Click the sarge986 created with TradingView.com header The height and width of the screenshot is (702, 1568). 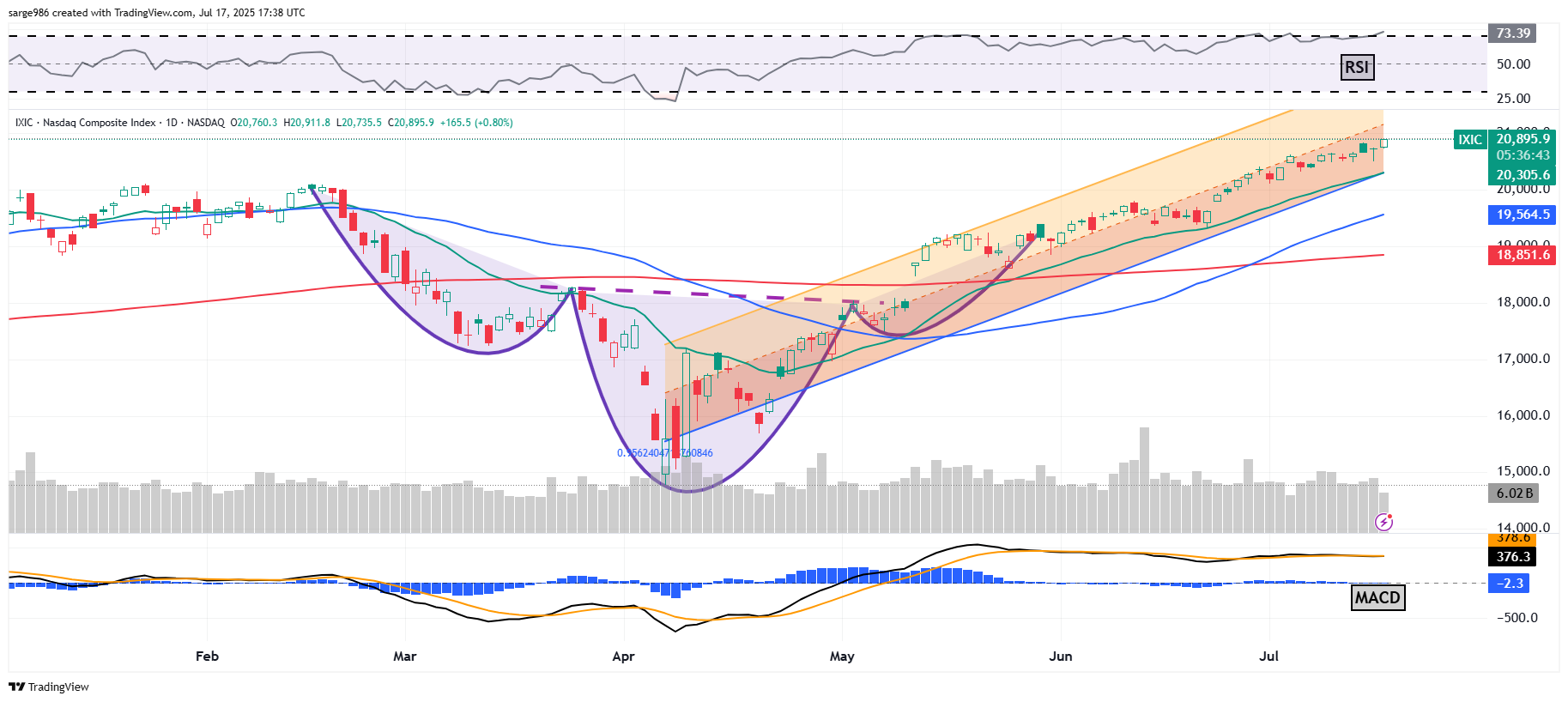156,13
